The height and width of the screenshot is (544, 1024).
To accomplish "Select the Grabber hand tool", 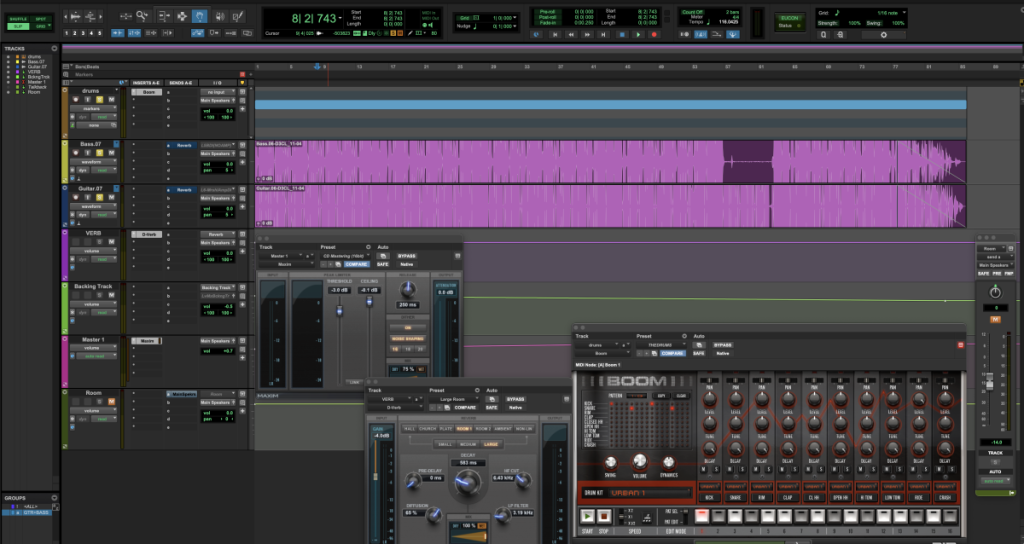I will click(x=200, y=16).
